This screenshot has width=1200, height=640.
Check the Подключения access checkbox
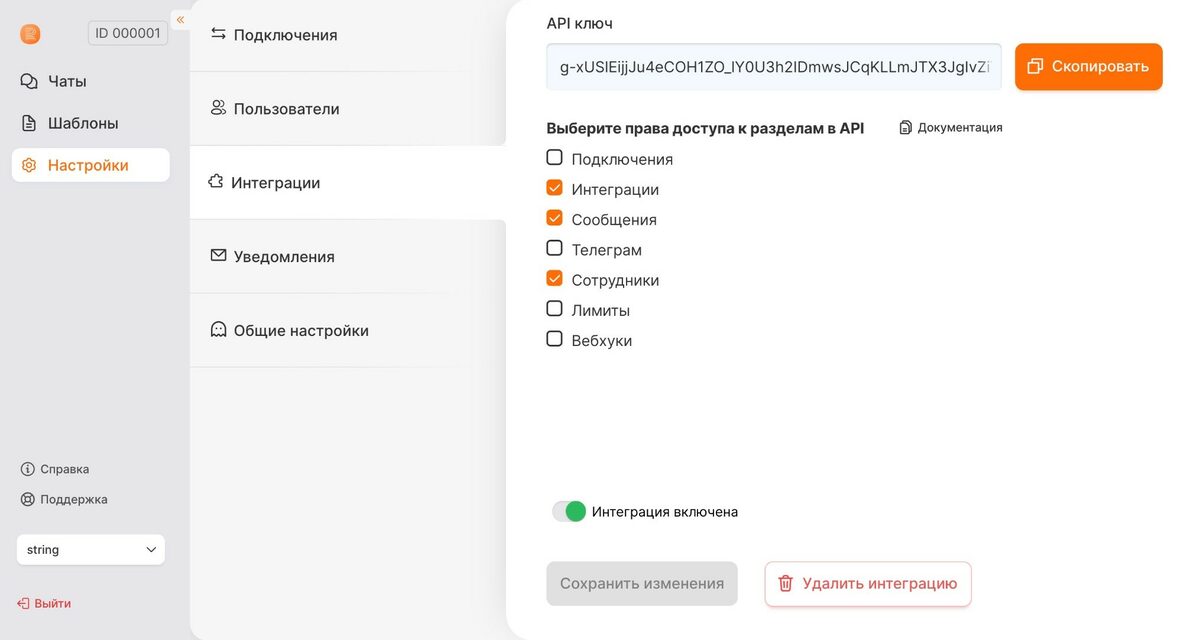click(554, 157)
